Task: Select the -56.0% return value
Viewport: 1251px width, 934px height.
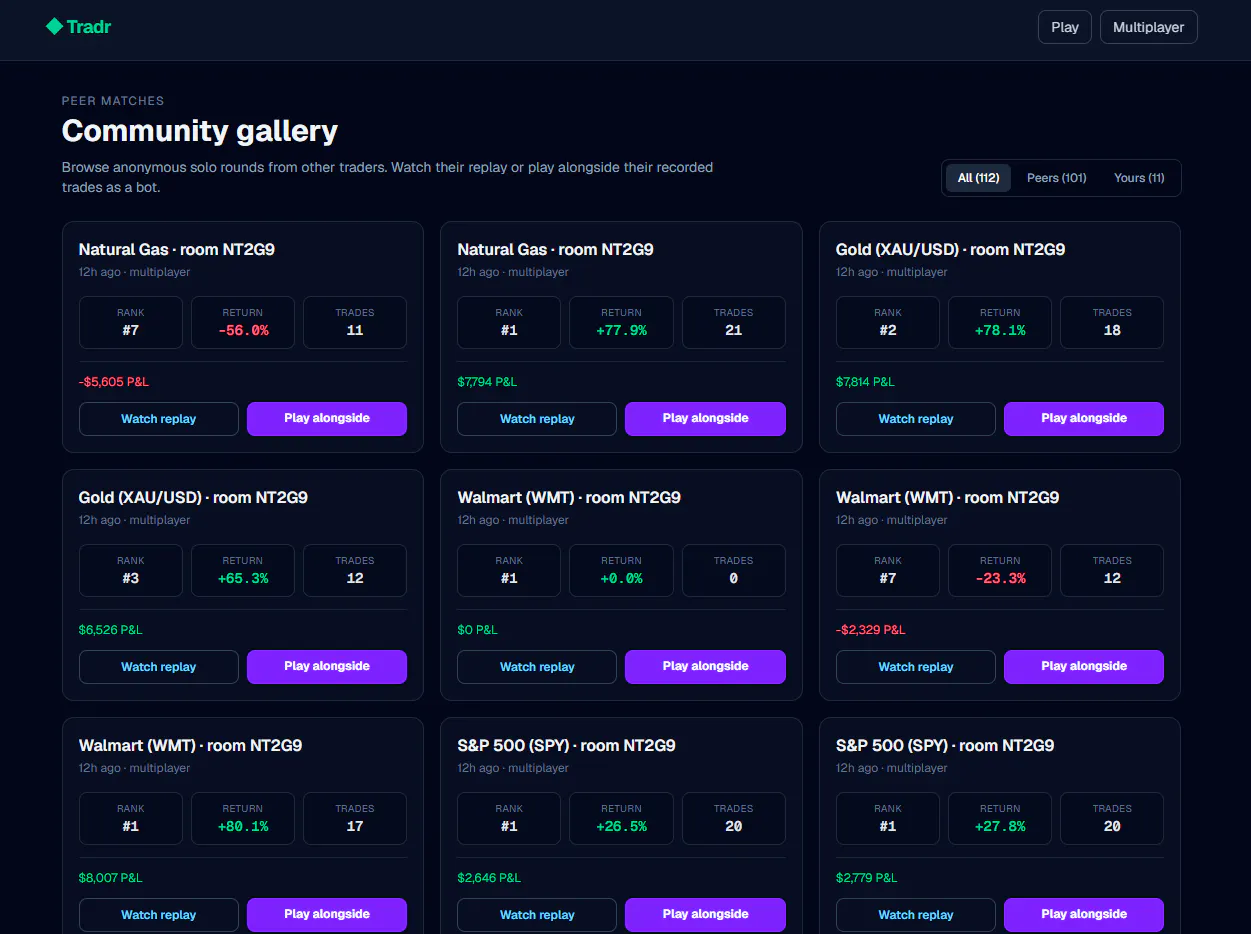Action: tap(243, 330)
